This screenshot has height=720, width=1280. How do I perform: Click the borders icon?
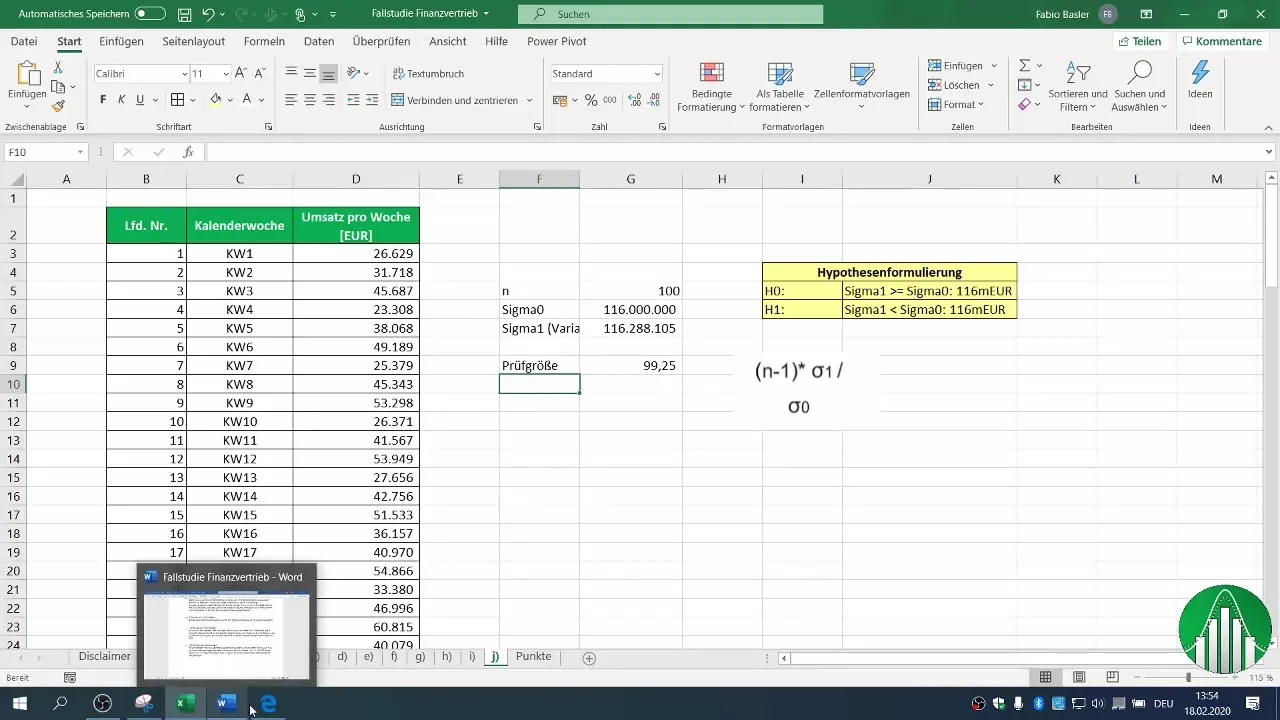click(x=177, y=100)
